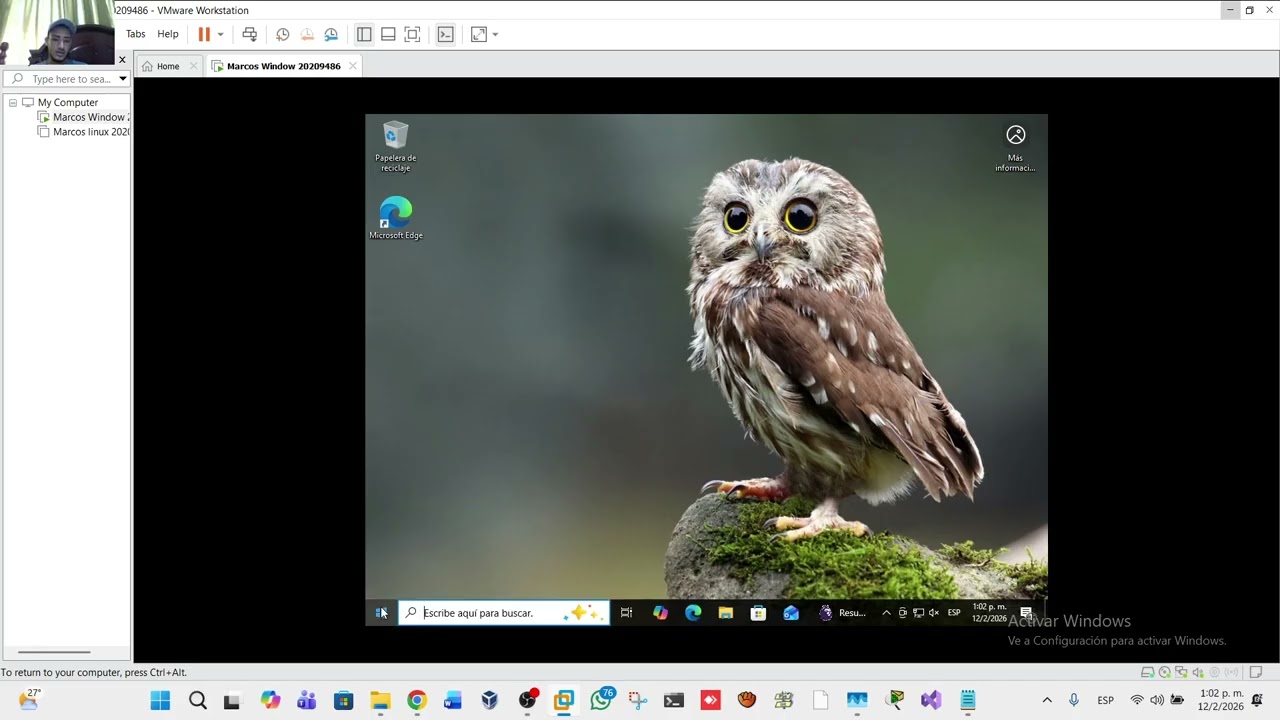The height and width of the screenshot is (720, 1280).
Task: Open the Help menu
Action: (x=168, y=34)
